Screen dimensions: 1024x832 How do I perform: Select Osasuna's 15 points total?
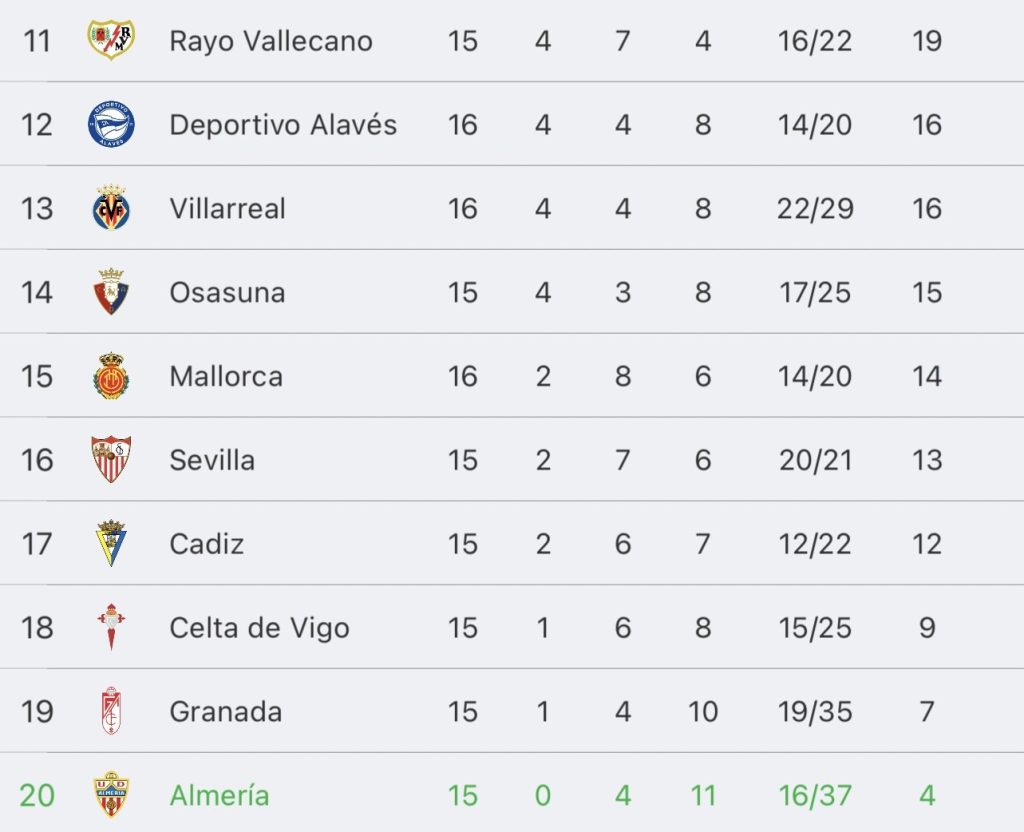point(927,293)
